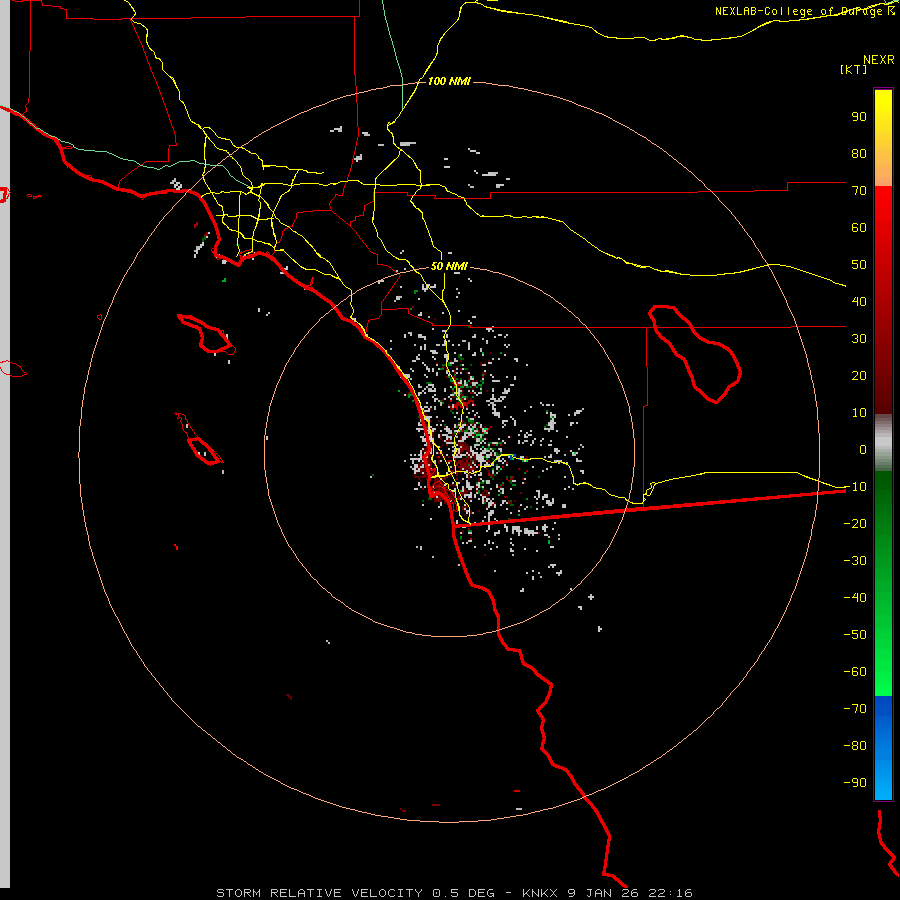Click the blue bottom segment of color bar
Image resolution: width=900 pixels, height=900 pixels.
click(883, 748)
